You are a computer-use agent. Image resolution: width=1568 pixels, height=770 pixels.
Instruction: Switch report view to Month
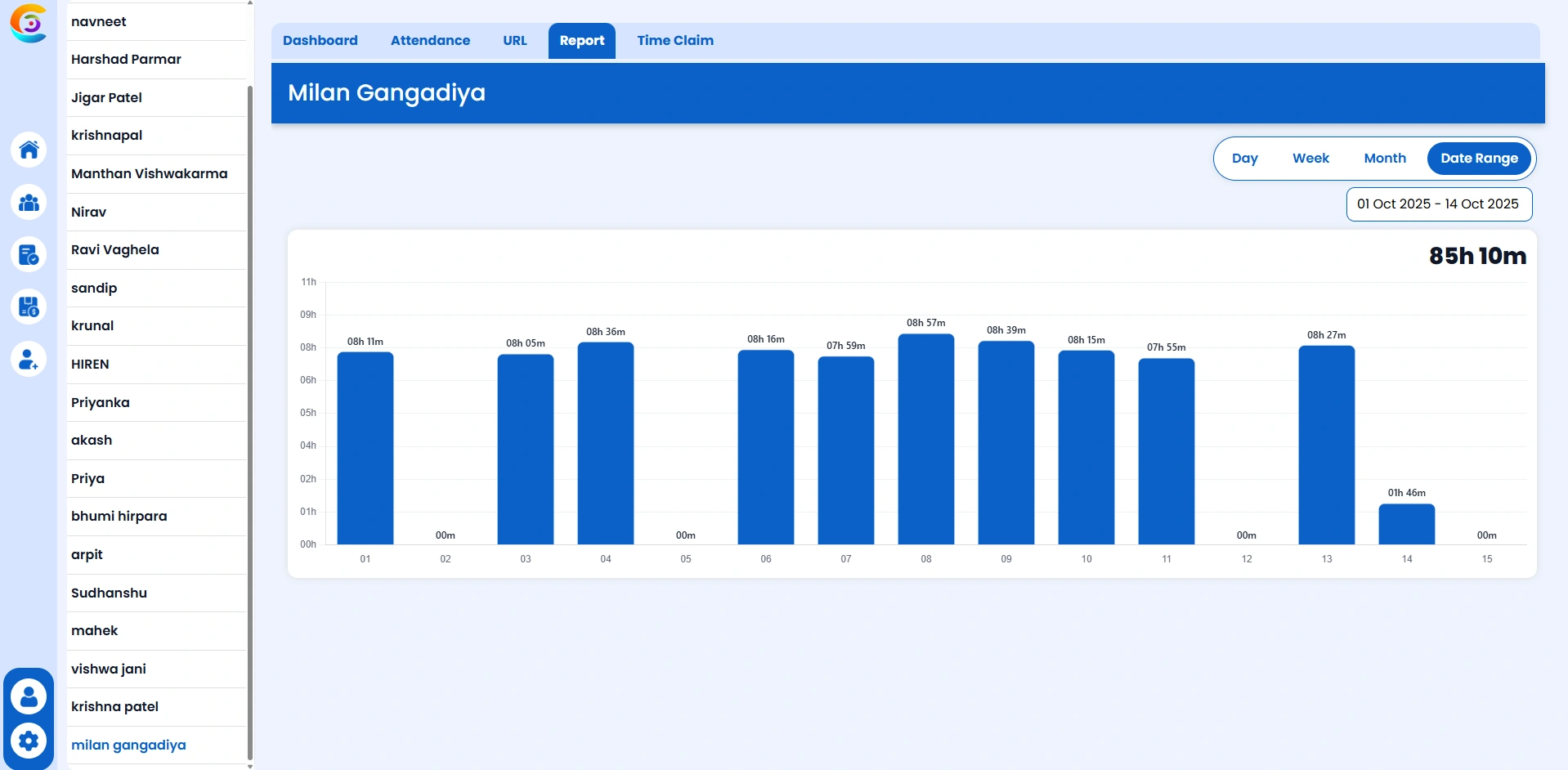coord(1385,159)
